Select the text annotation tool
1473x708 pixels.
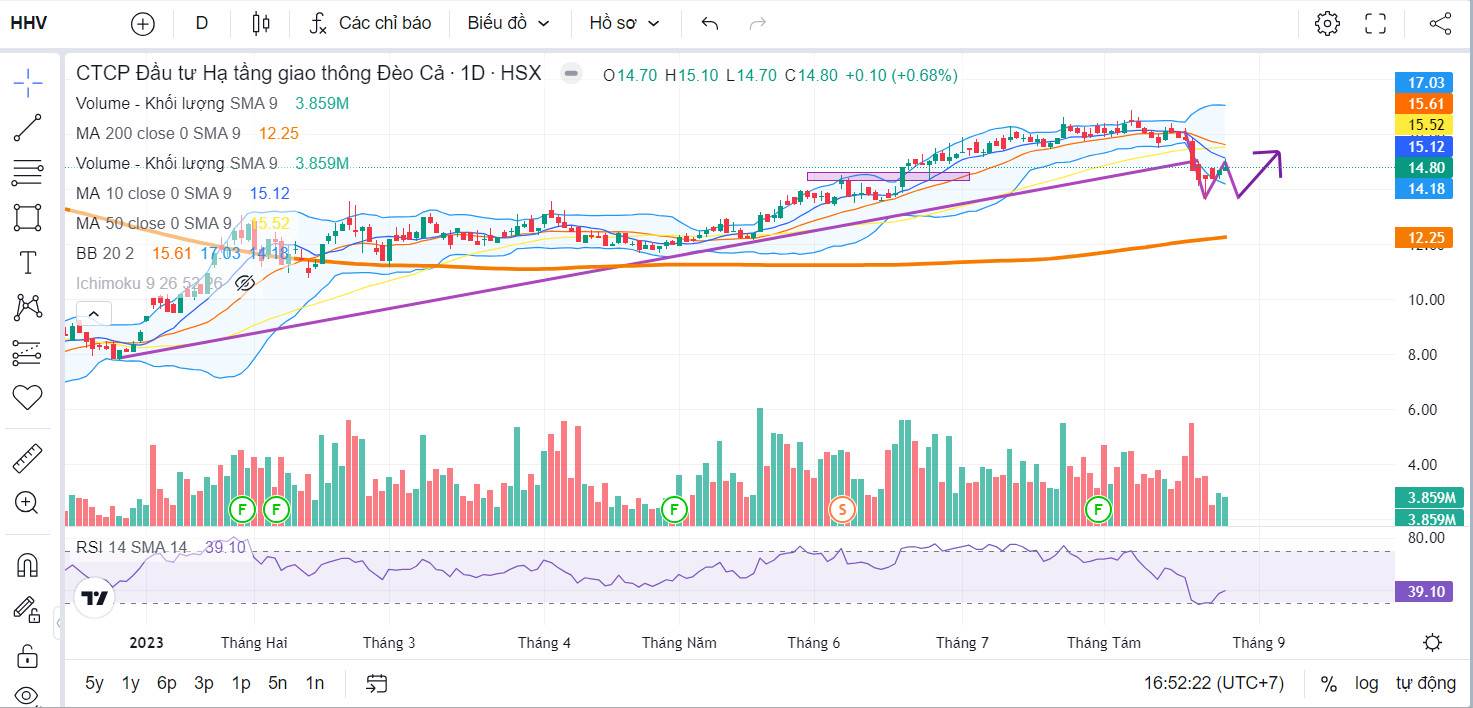click(27, 263)
